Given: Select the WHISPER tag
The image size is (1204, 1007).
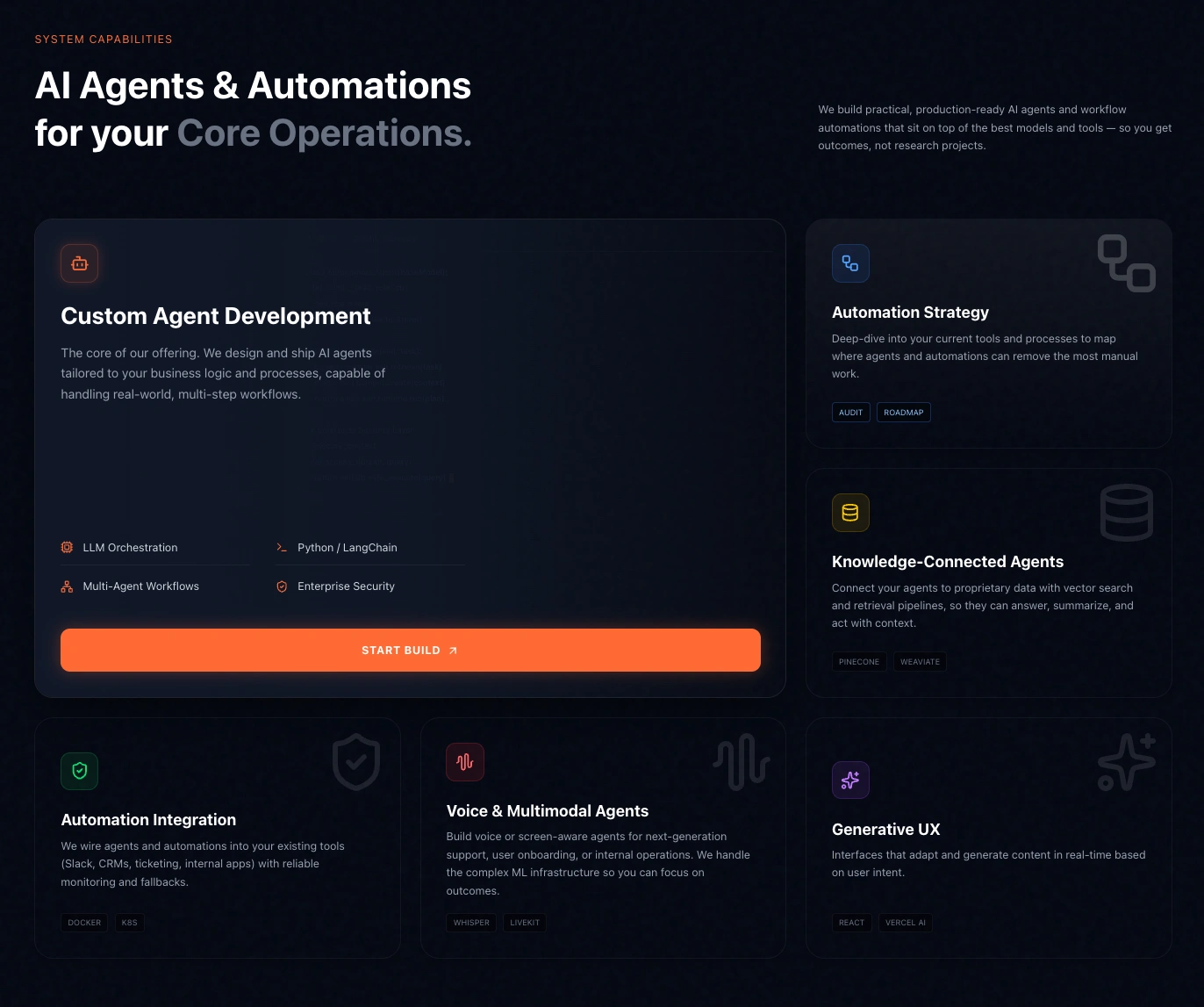Looking at the screenshot, I should pos(471,923).
